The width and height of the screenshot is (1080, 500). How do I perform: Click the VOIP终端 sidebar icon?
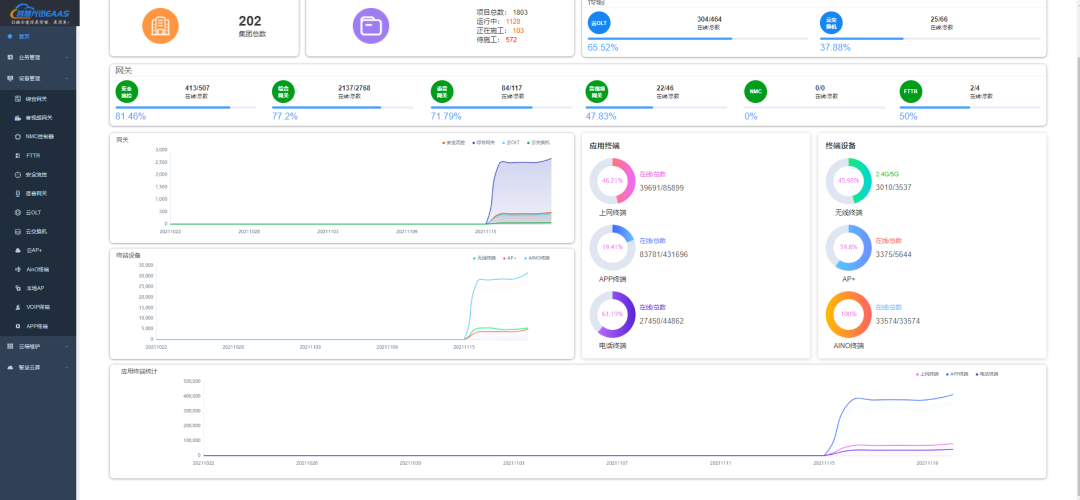[18, 307]
